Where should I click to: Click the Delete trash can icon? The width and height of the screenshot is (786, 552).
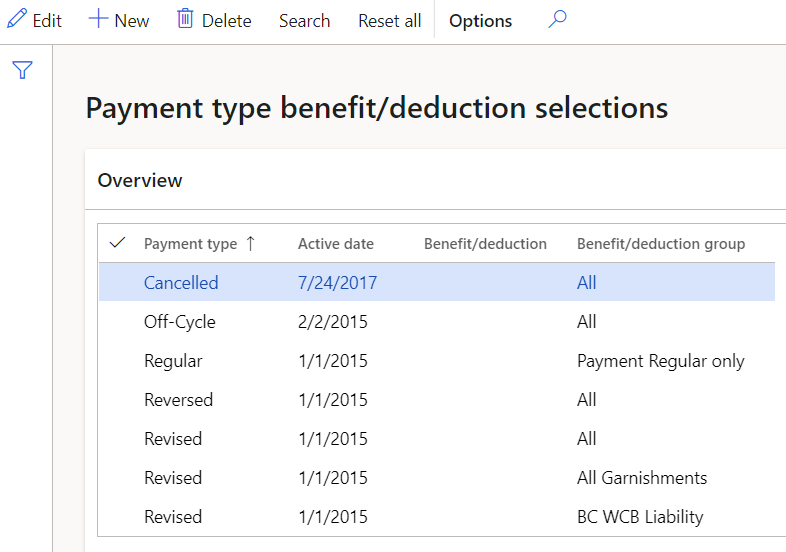tap(185, 19)
